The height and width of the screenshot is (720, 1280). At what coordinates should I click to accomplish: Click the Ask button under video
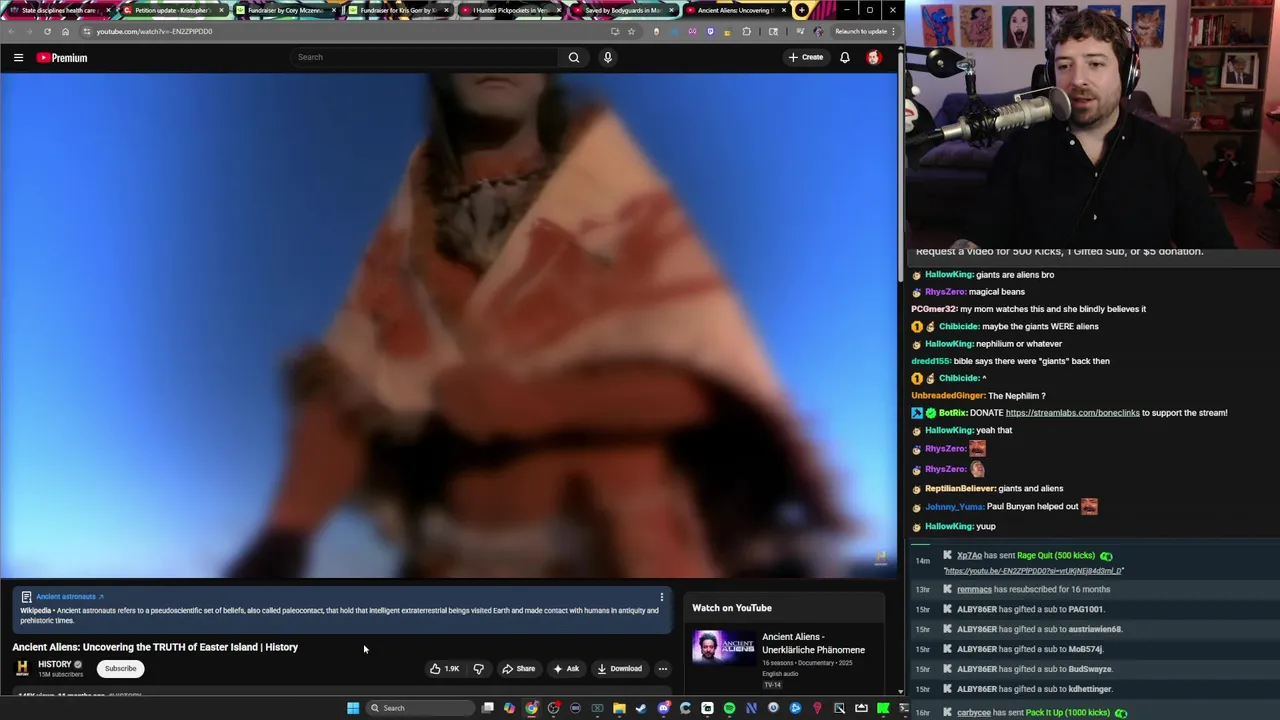(566, 669)
